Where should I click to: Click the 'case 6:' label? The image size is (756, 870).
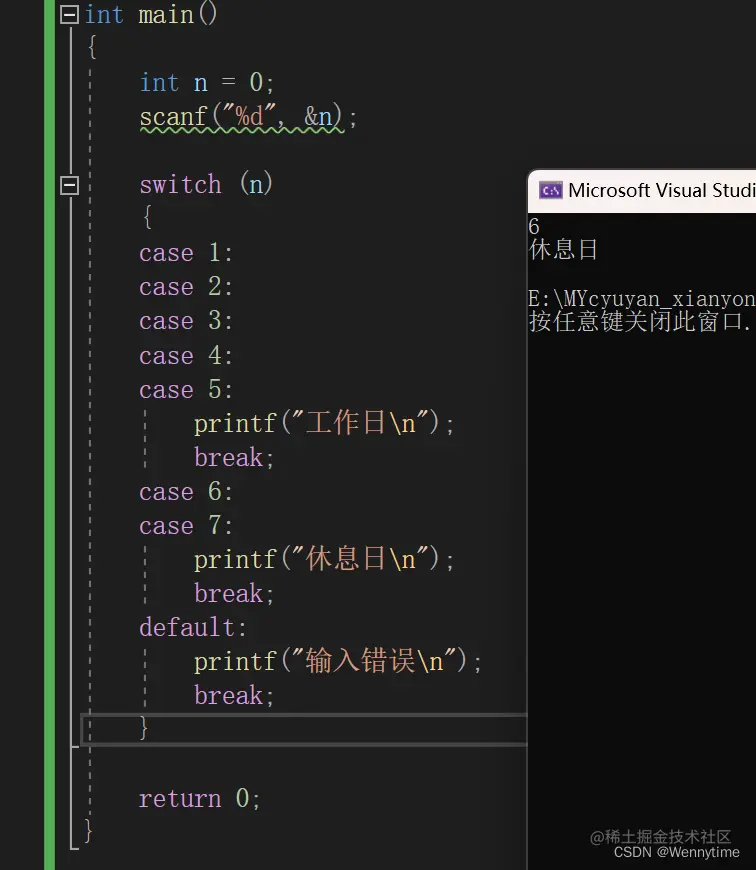pyautogui.click(x=186, y=492)
